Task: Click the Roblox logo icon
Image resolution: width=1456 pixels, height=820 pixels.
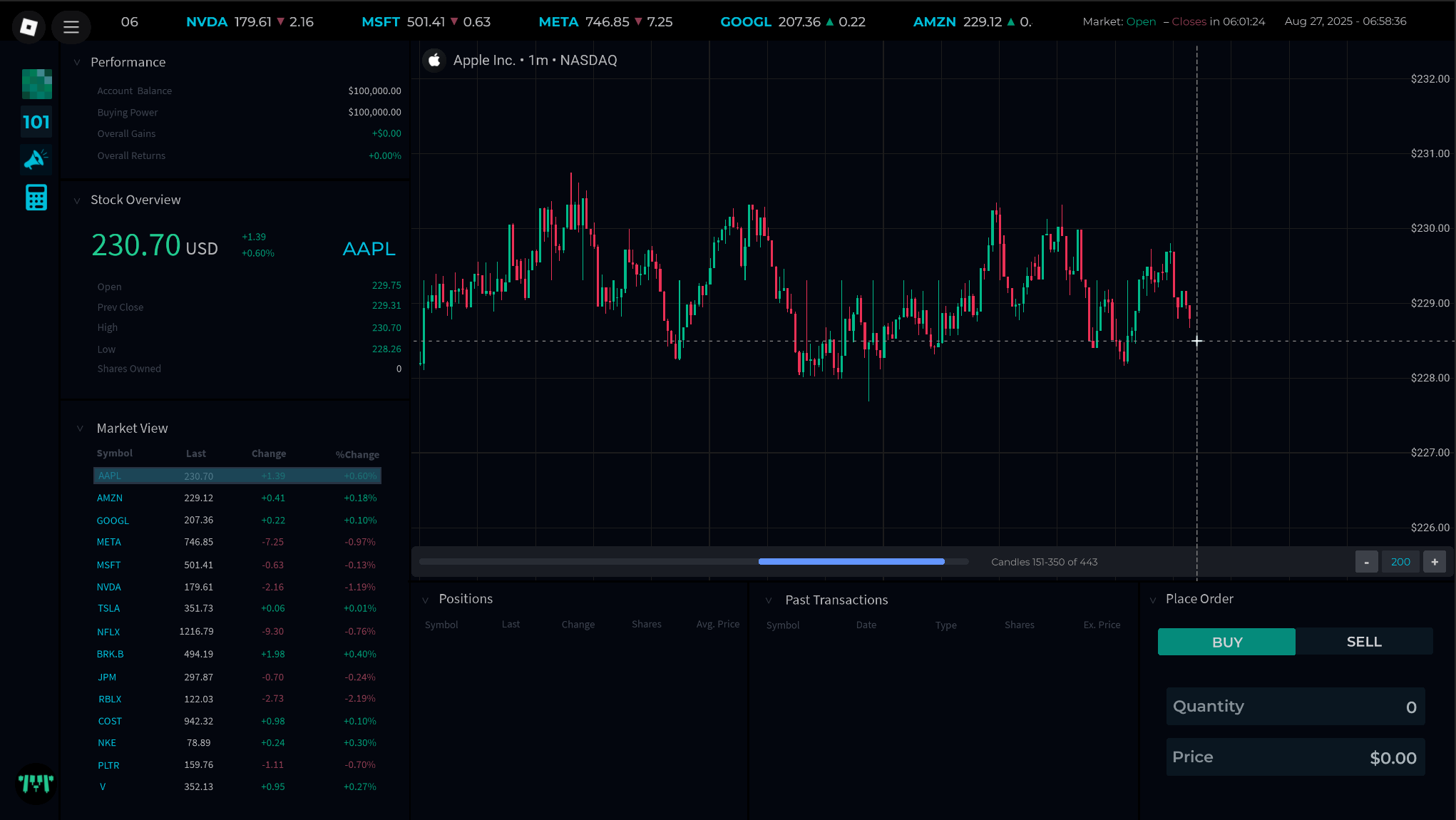Action: click(29, 27)
